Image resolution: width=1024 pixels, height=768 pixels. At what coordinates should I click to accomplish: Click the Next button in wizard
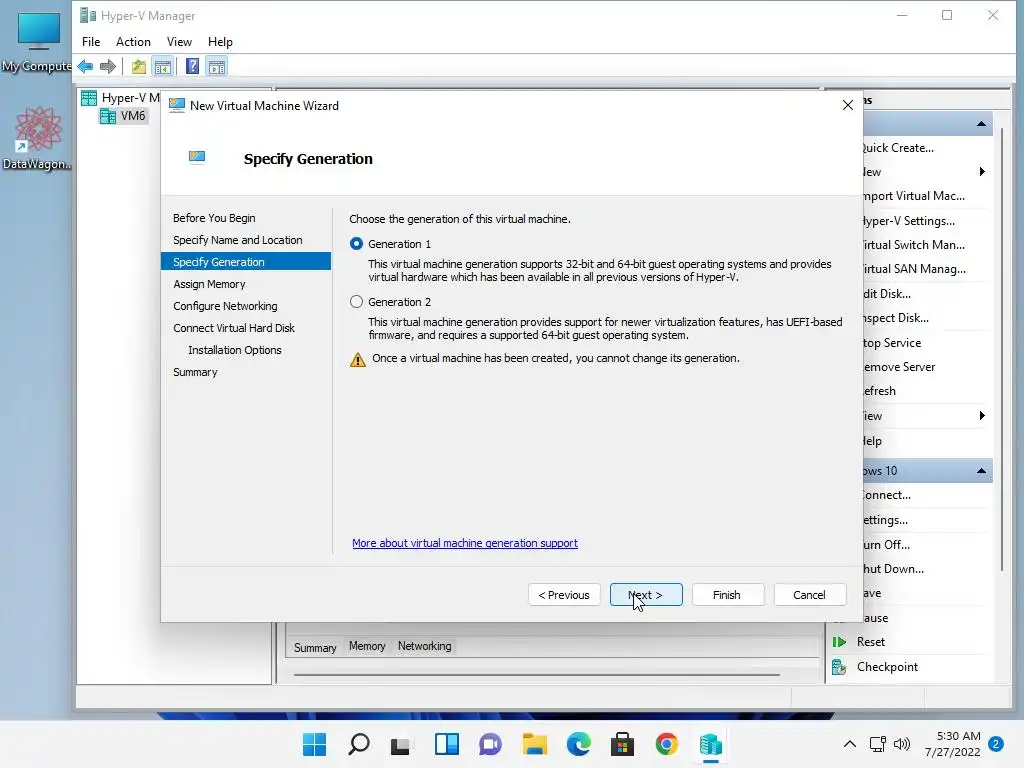pos(646,595)
